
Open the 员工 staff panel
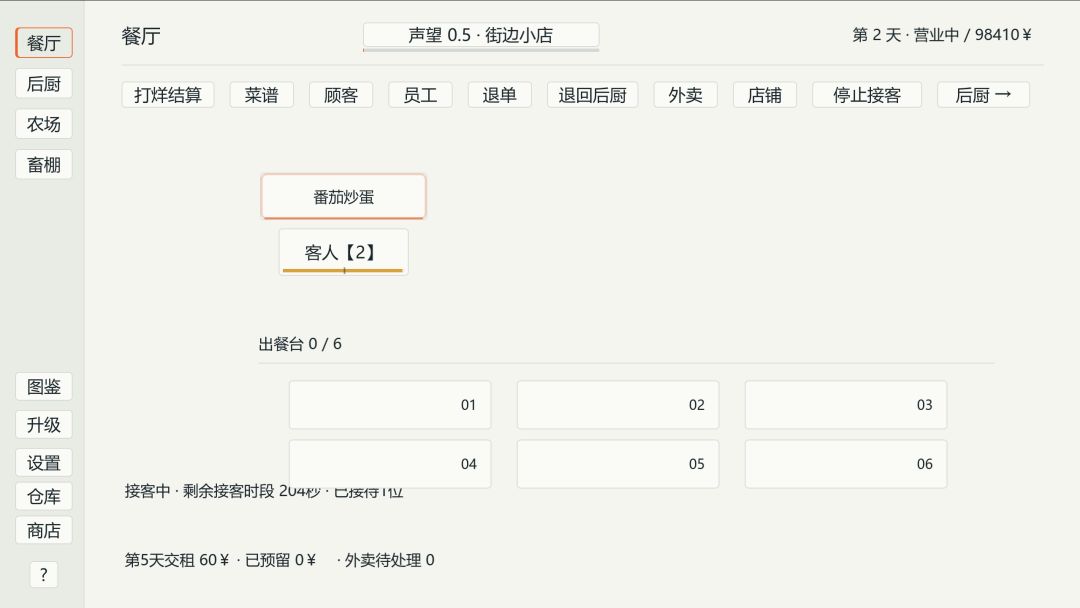click(x=420, y=94)
